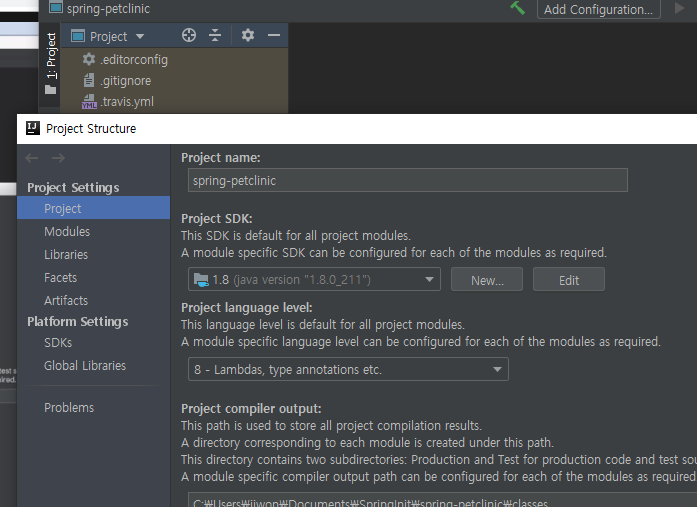Select the .gitignore file in the tree
Screen dimensions: 697x507
click(126, 81)
